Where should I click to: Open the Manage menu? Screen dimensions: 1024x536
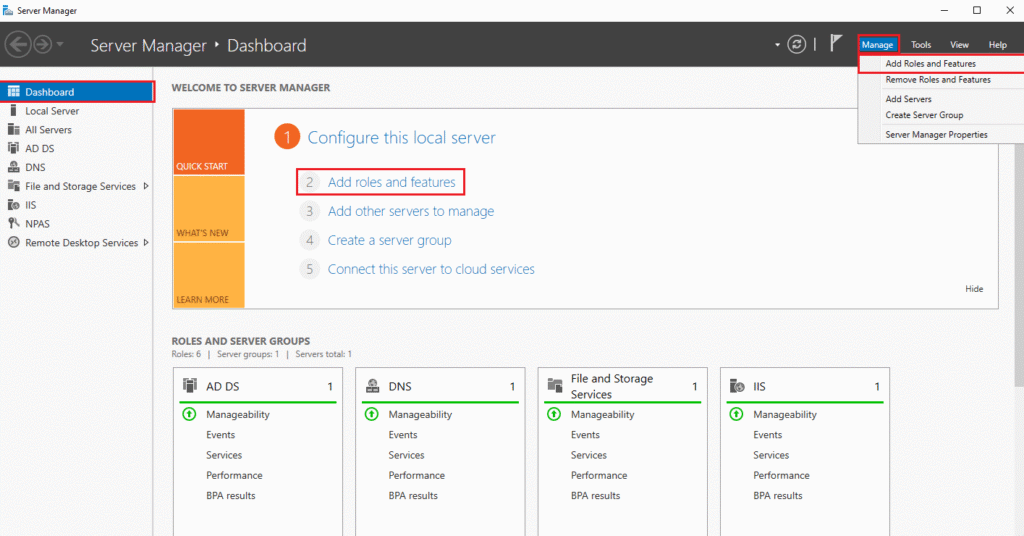pyautogui.click(x=878, y=44)
